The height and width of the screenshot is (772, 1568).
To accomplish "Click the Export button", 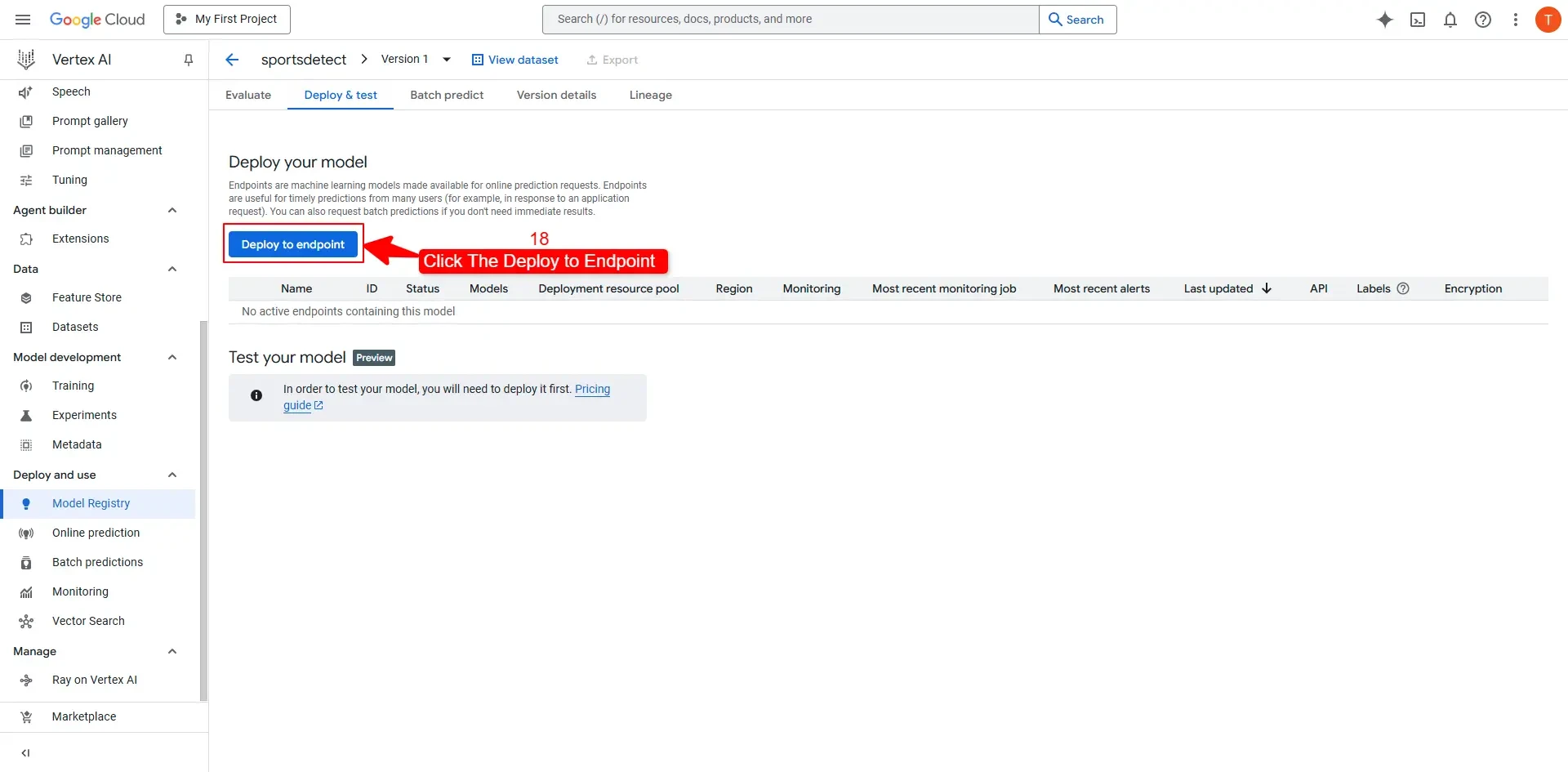I will coord(612,60).
